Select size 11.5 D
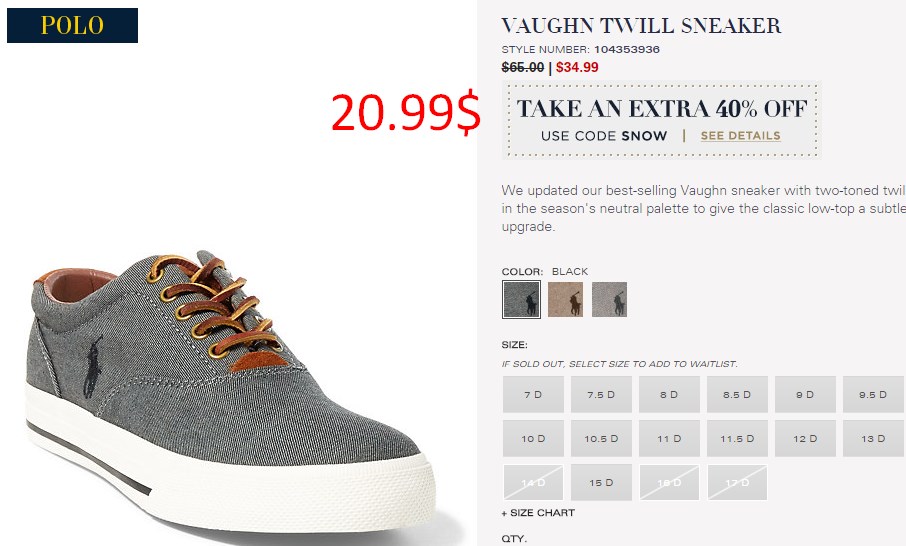This screenshot has width=906, height=546. (x=737, y=439)
